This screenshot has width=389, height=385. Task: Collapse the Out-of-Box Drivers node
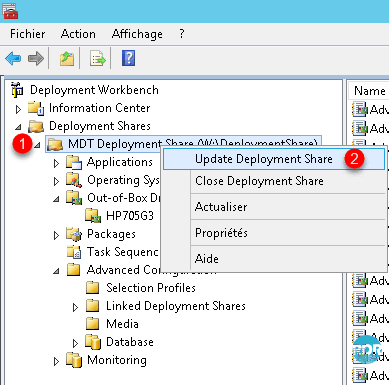(56, 199)
